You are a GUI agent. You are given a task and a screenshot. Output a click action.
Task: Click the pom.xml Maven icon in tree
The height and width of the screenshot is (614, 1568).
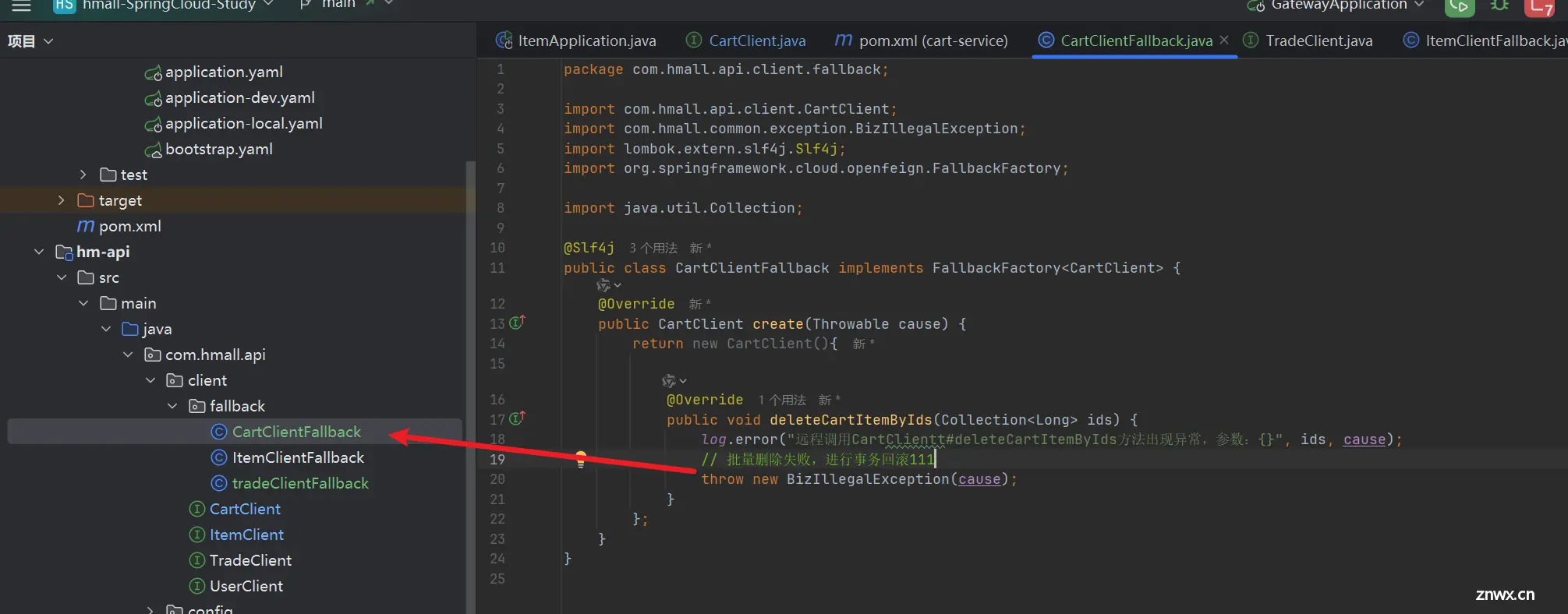(86, 226)
